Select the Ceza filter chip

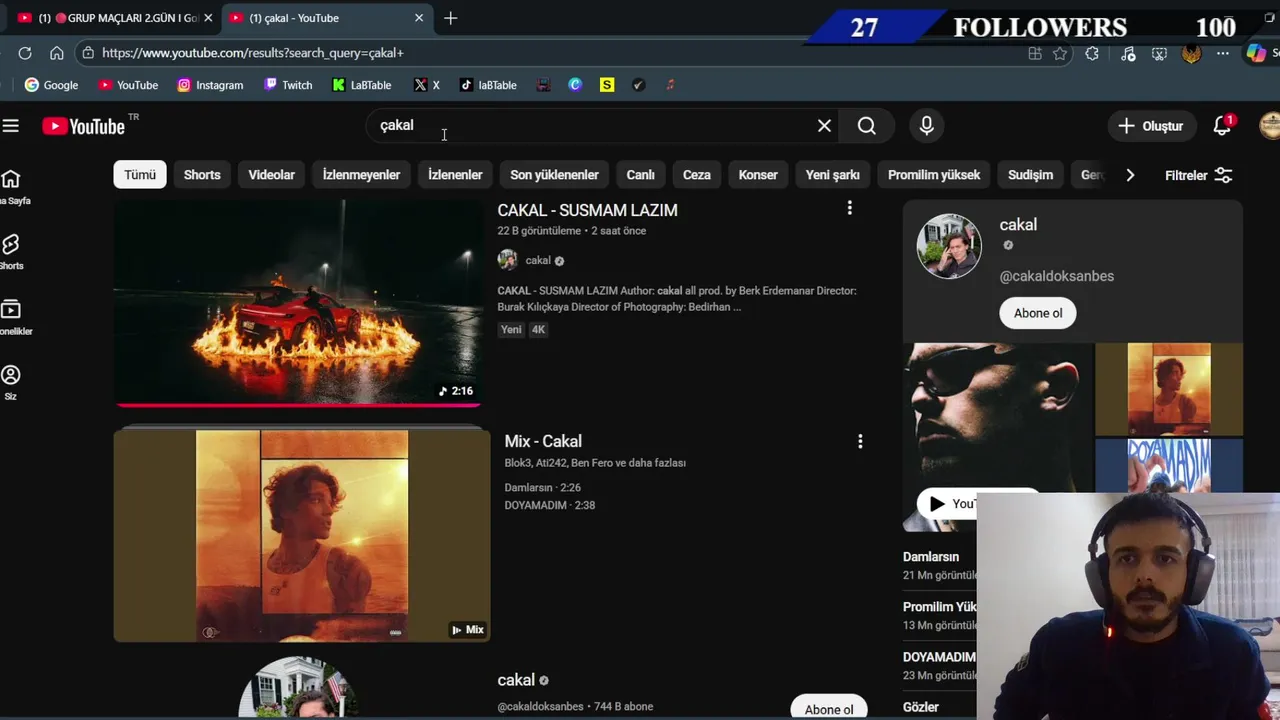697,175
